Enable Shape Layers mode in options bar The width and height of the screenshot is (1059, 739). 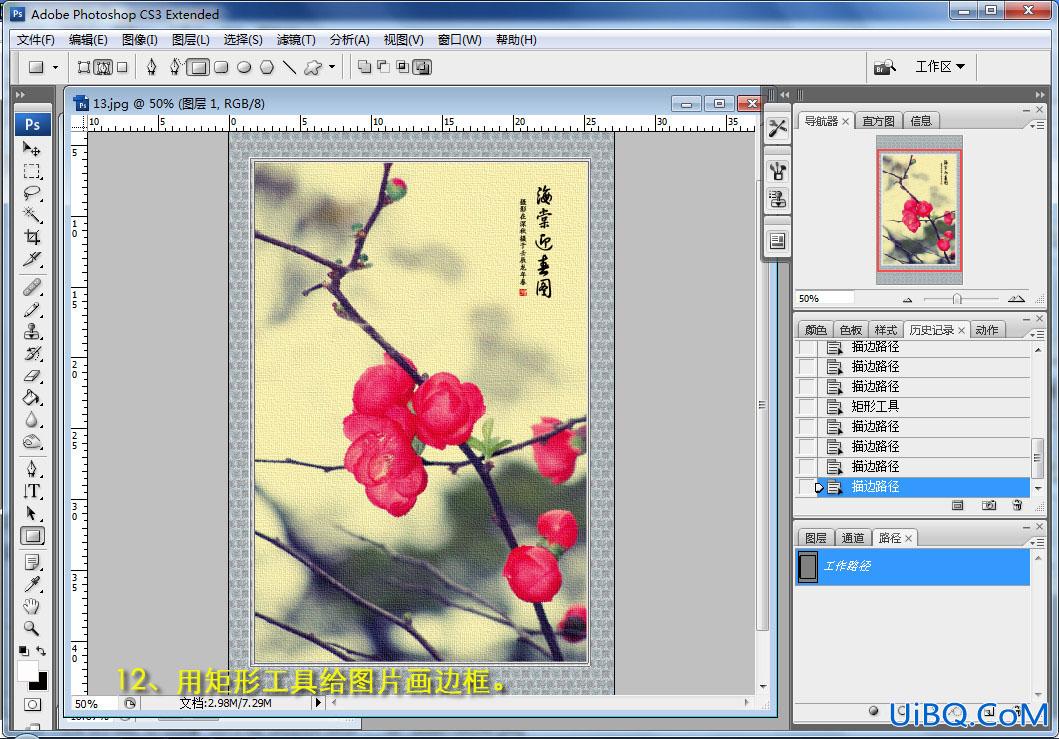(x=84, y=67)
